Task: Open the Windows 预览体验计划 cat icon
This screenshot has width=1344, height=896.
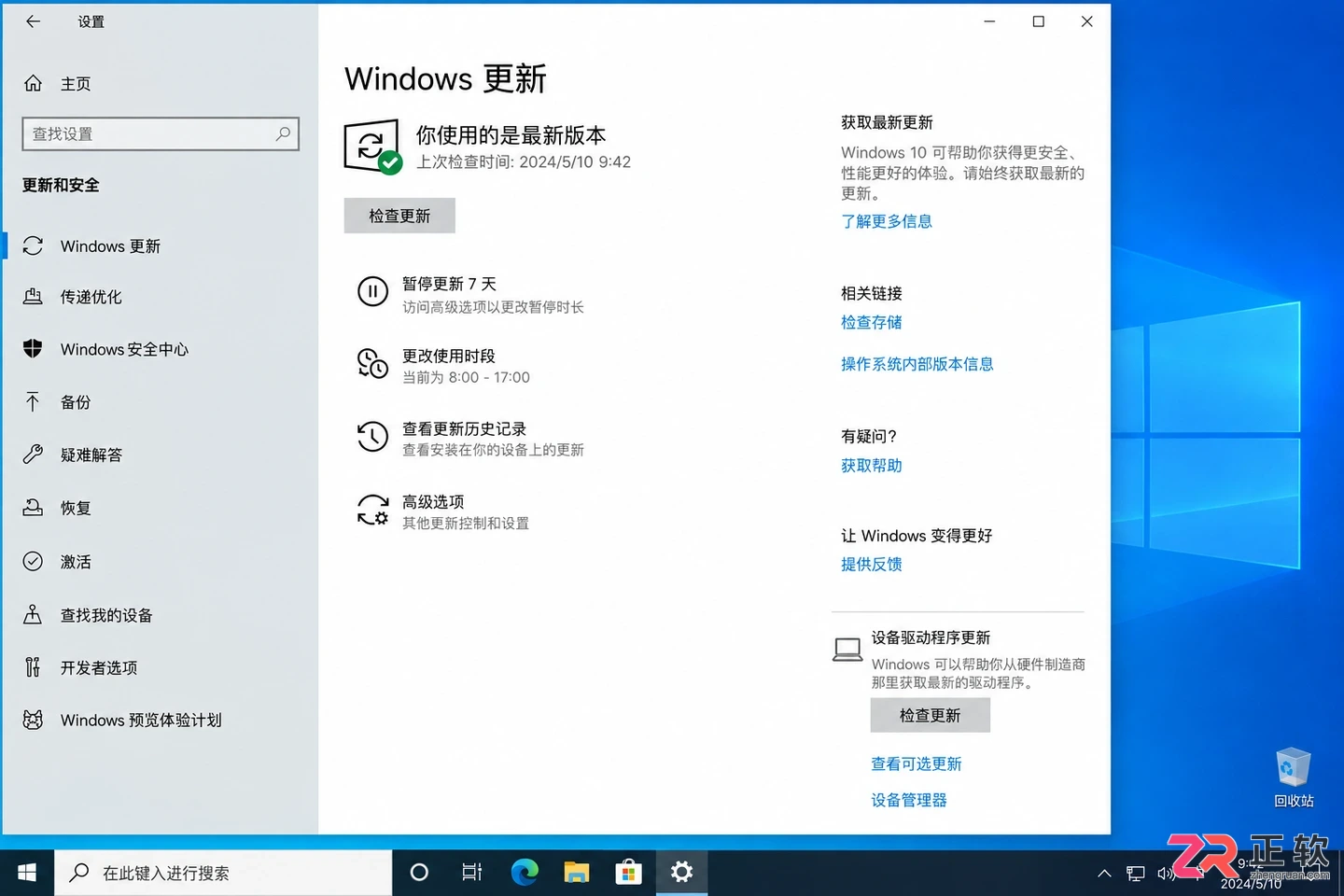Action: tap(33, 720)
